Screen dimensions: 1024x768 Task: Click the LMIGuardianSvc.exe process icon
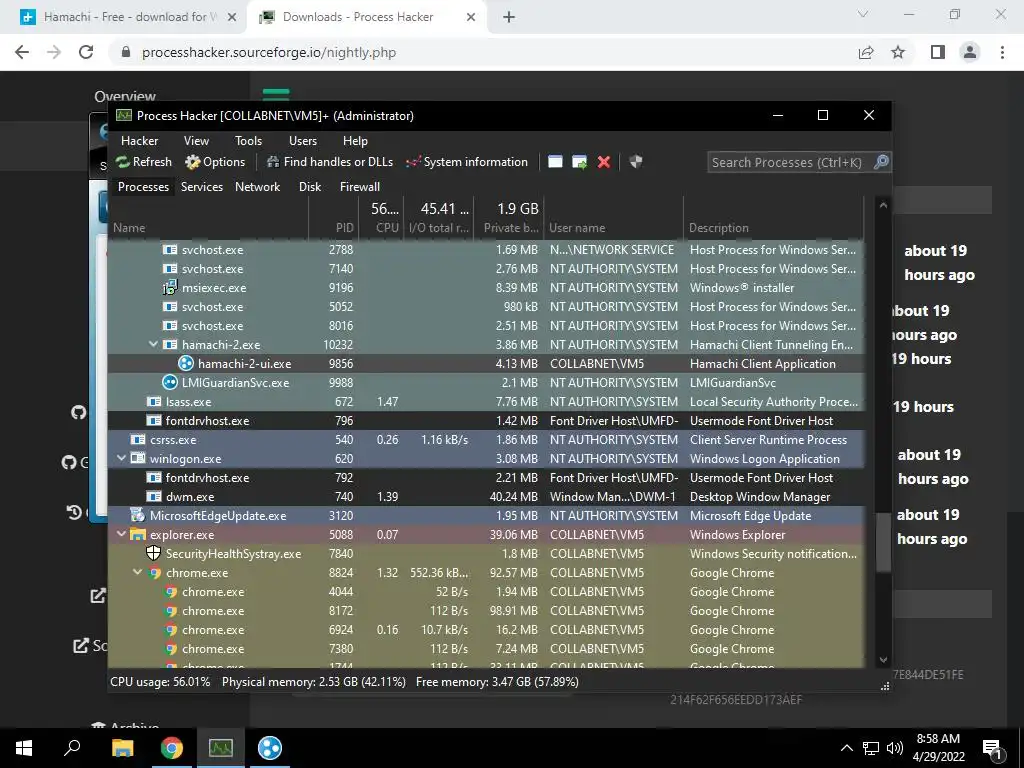click(x=170, y=383)
